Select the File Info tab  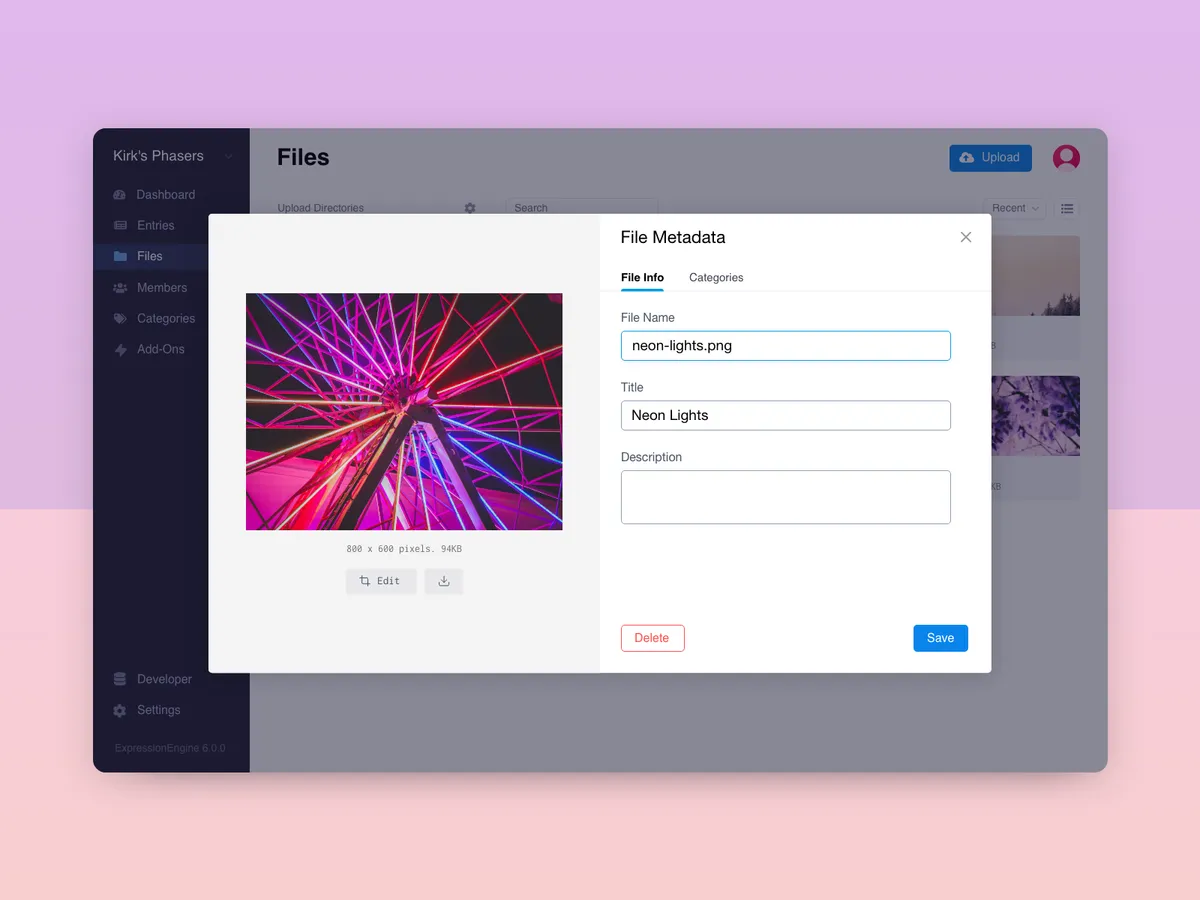pos(642,277)
